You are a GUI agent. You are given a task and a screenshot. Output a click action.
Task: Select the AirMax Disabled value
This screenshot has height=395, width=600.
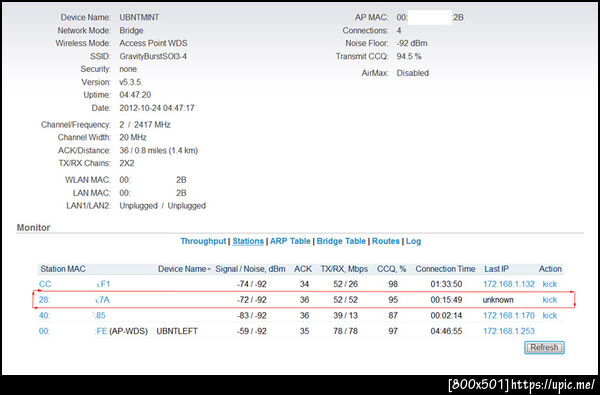pos(412,73)
